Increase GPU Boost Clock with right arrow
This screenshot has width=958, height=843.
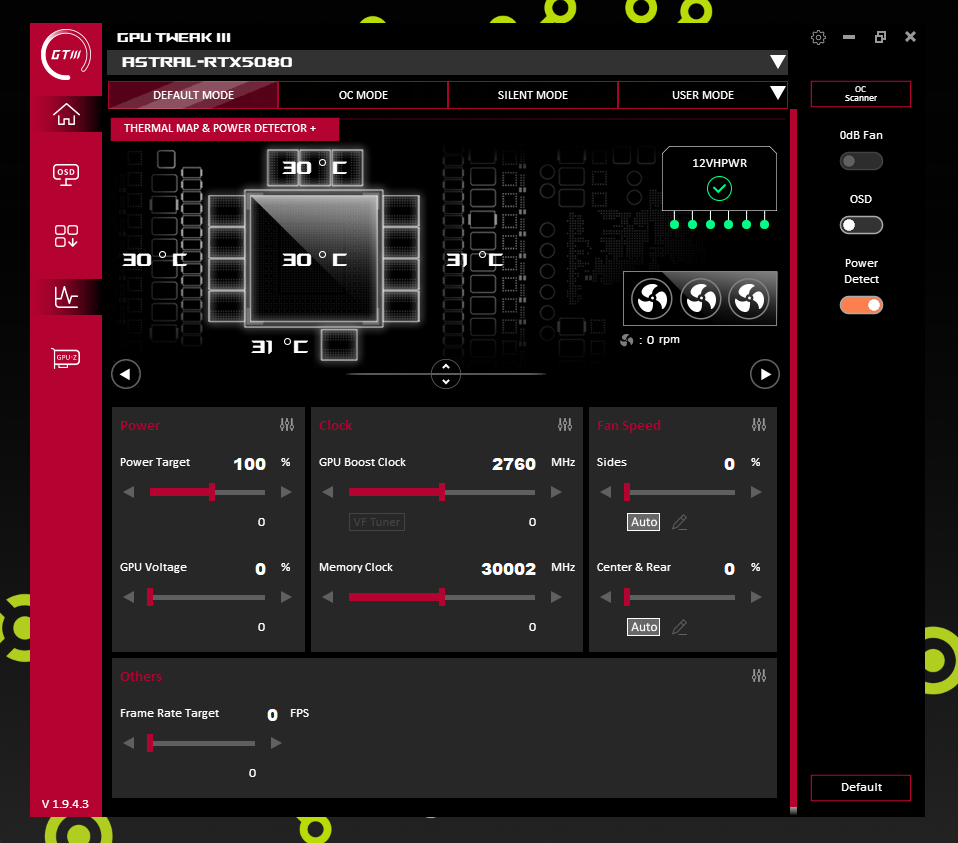point(556,492)
